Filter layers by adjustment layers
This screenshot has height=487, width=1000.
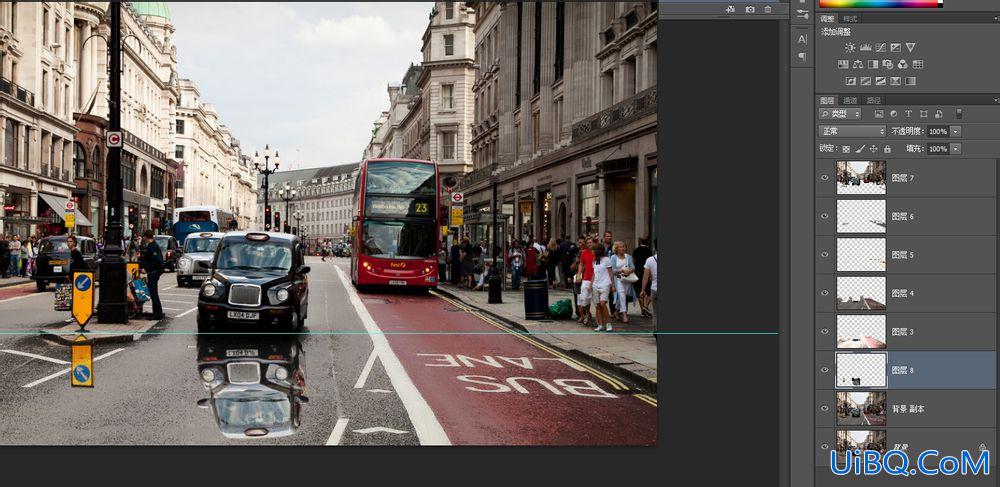coord(893,113)
